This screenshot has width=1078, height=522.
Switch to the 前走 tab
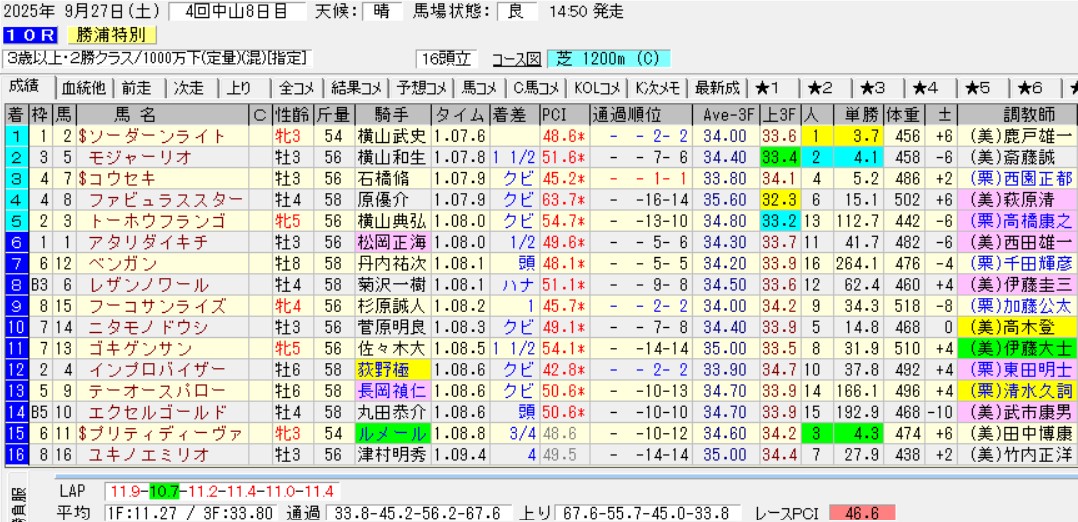tap(138, 87)
